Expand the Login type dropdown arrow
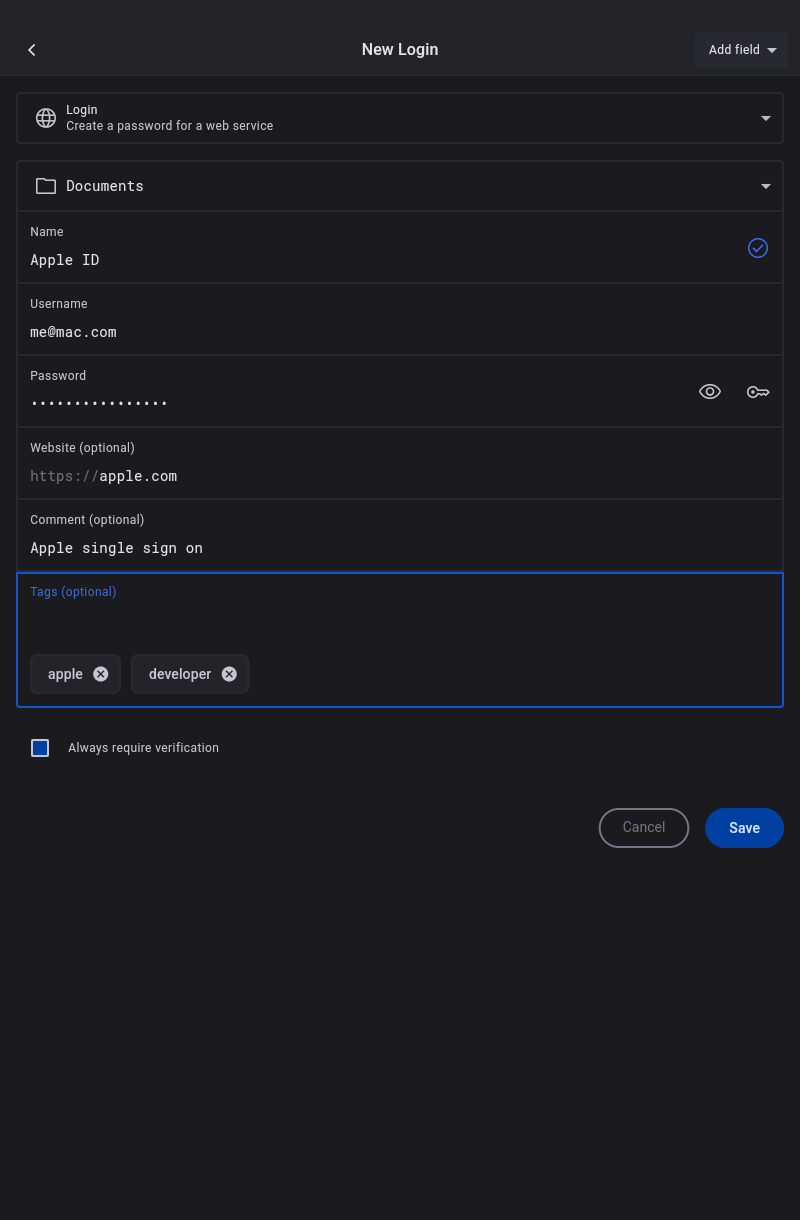Viewport: 800px width, 1220px height. pyautogui.click(x=766, y=118)
